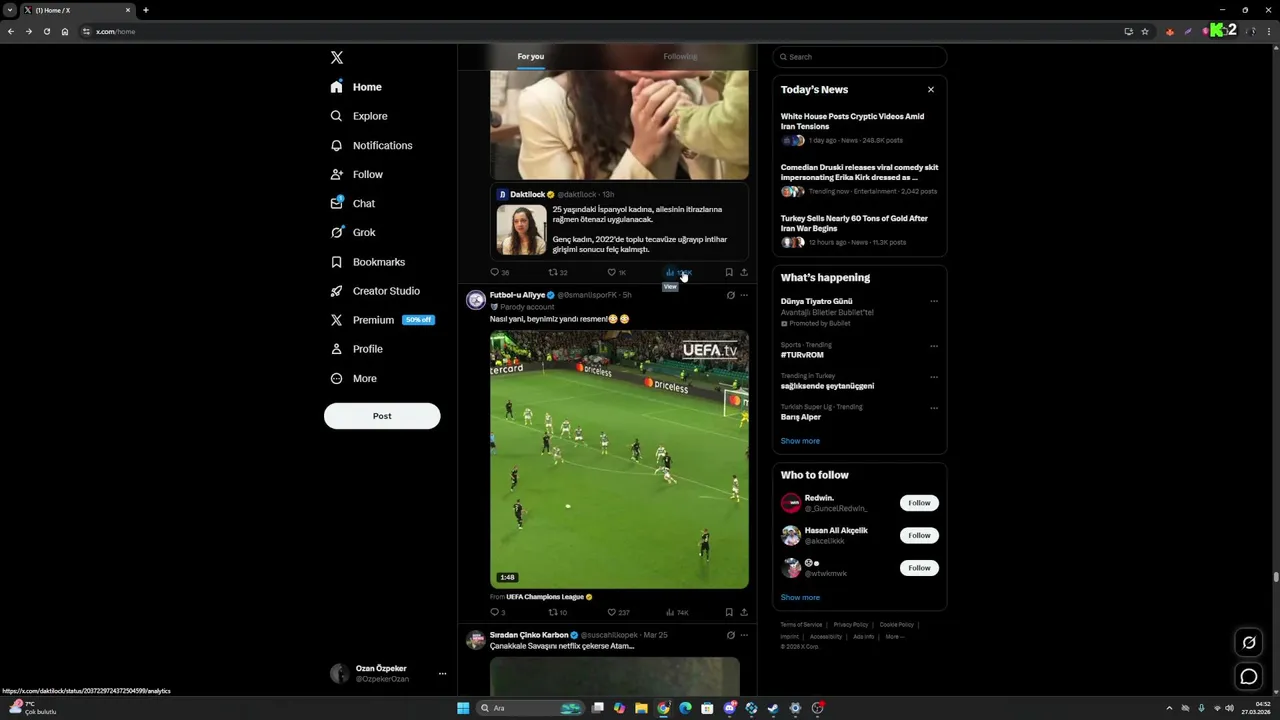Open more options on Sıradan Çinko Karbon post
The image size is (1280, 720).
click(744, 635)
